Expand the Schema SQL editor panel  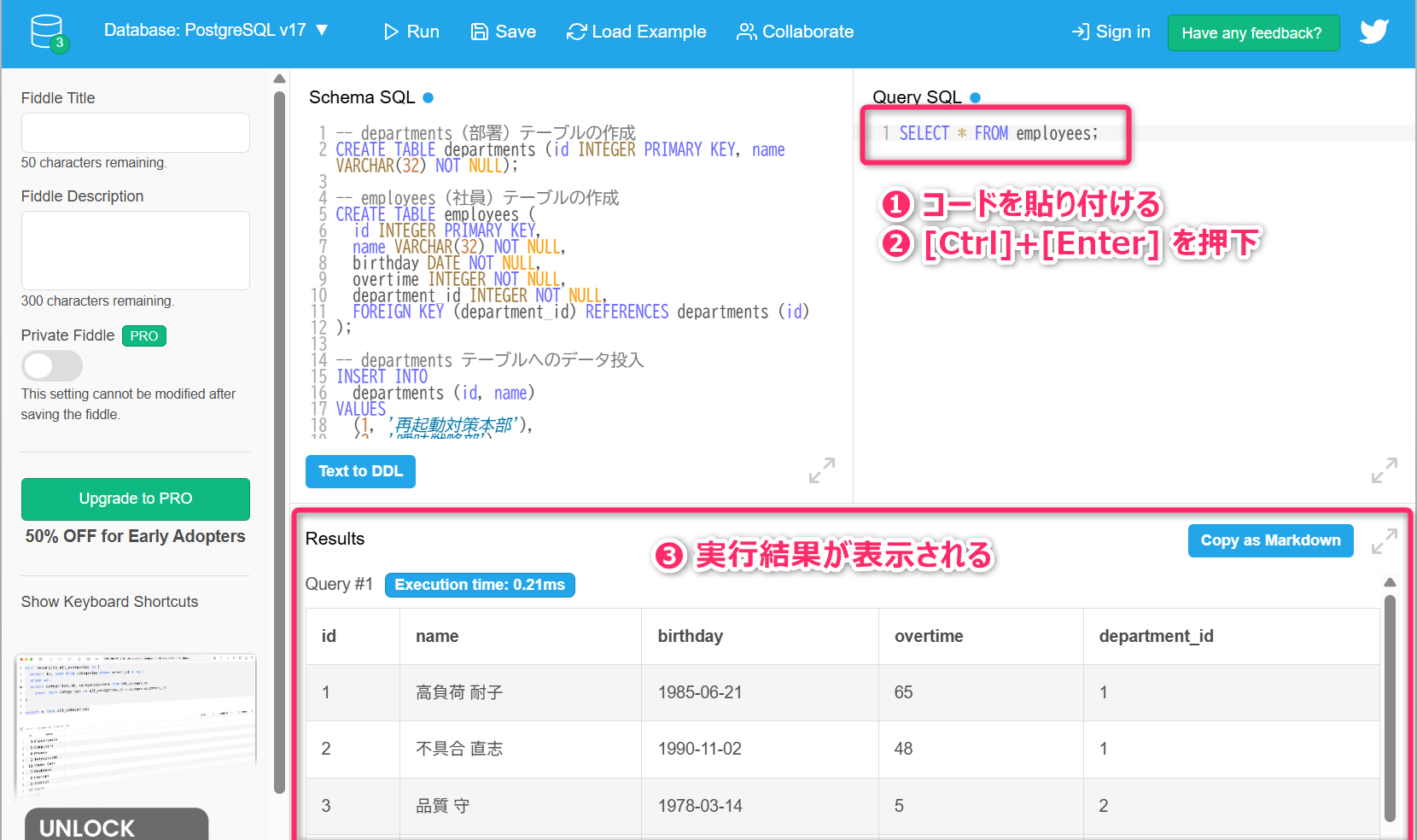pos(821,470)
